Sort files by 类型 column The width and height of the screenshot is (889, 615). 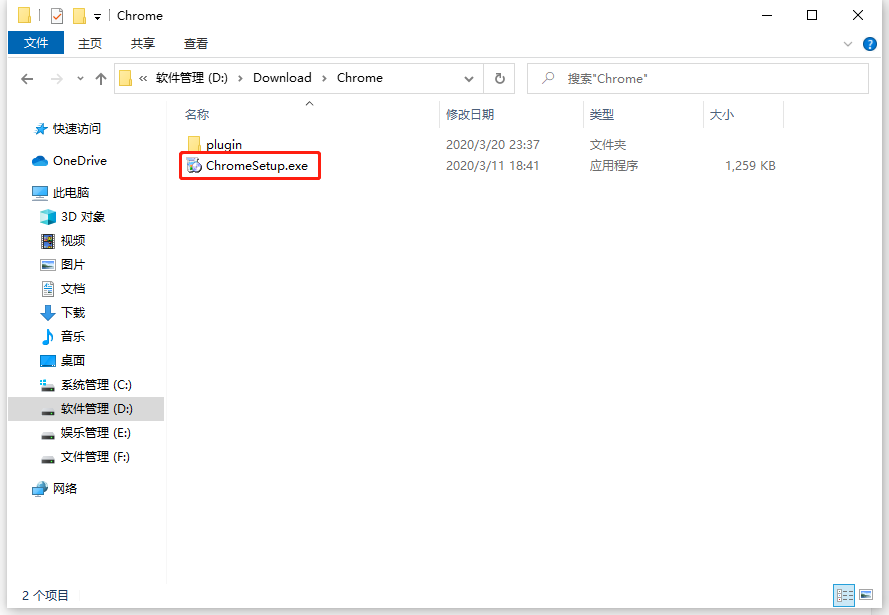click(x=602, y=114)
